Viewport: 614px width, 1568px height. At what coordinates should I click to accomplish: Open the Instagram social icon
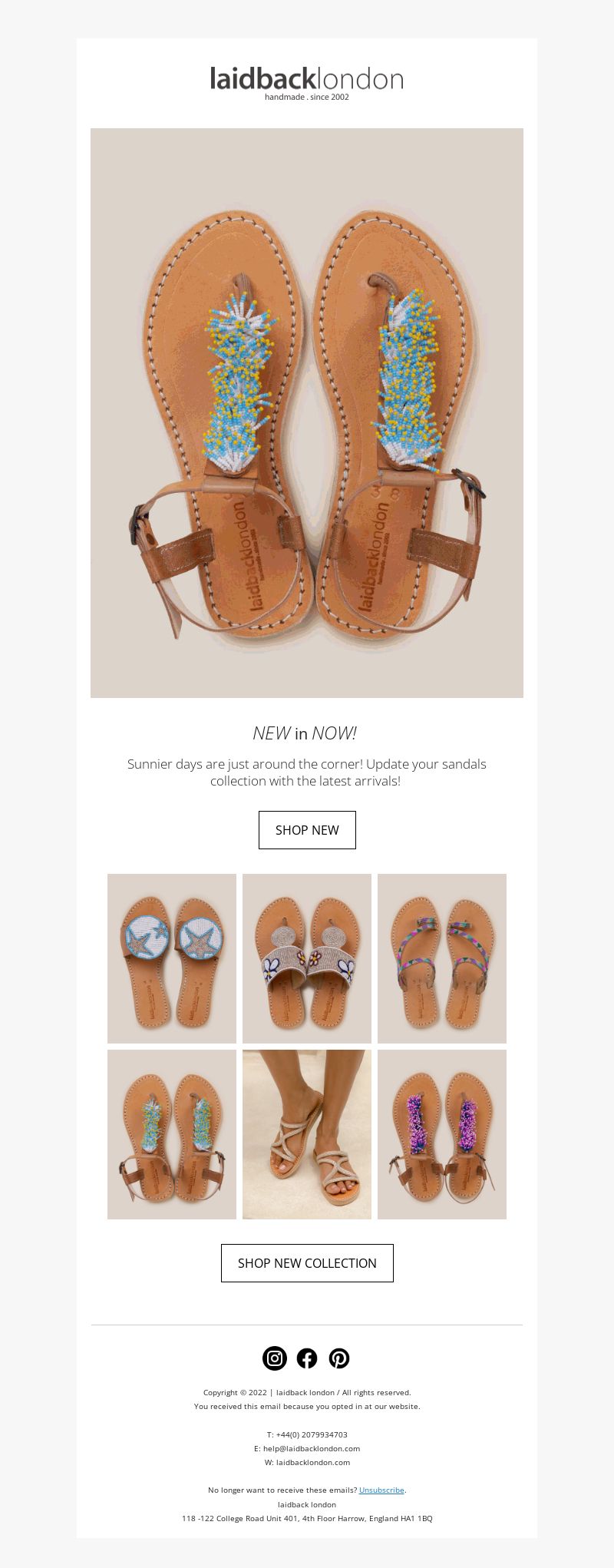pyautogui.click(x=275, y=1358)
